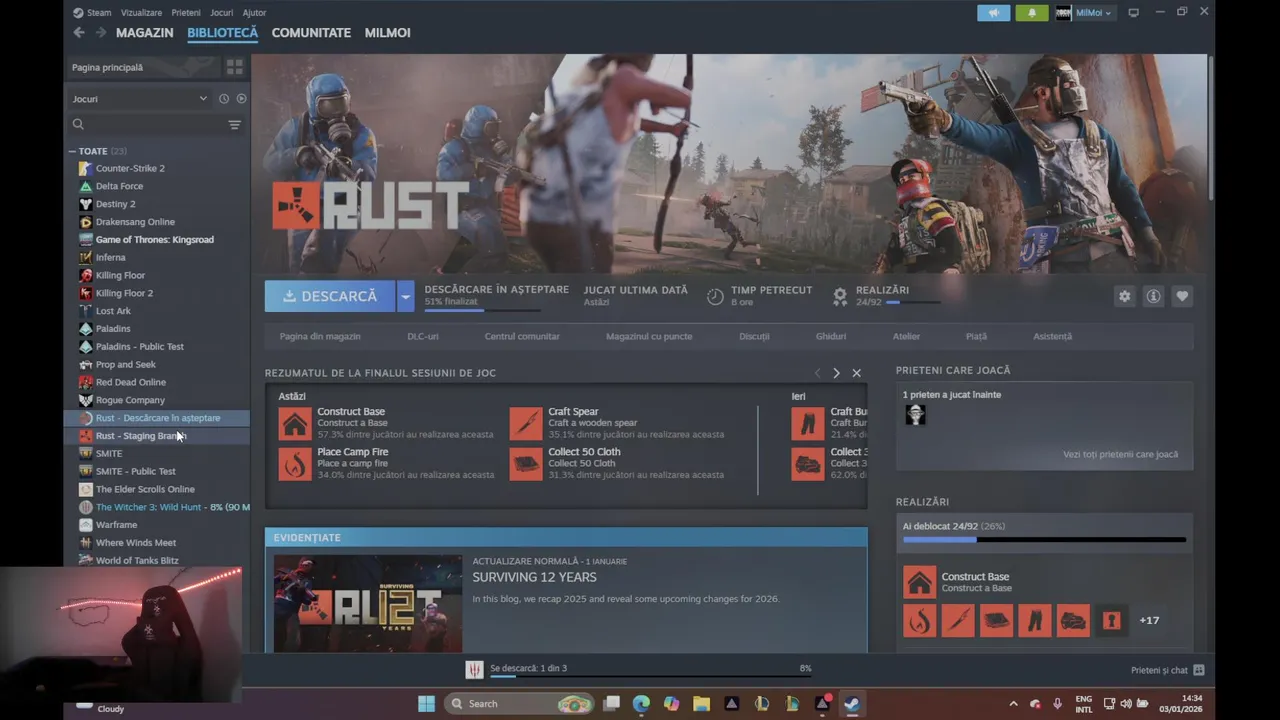Open Pagina din magazin link
Image resolution: width=1280 pixels, height=720 pixels.
coord(320,336)
